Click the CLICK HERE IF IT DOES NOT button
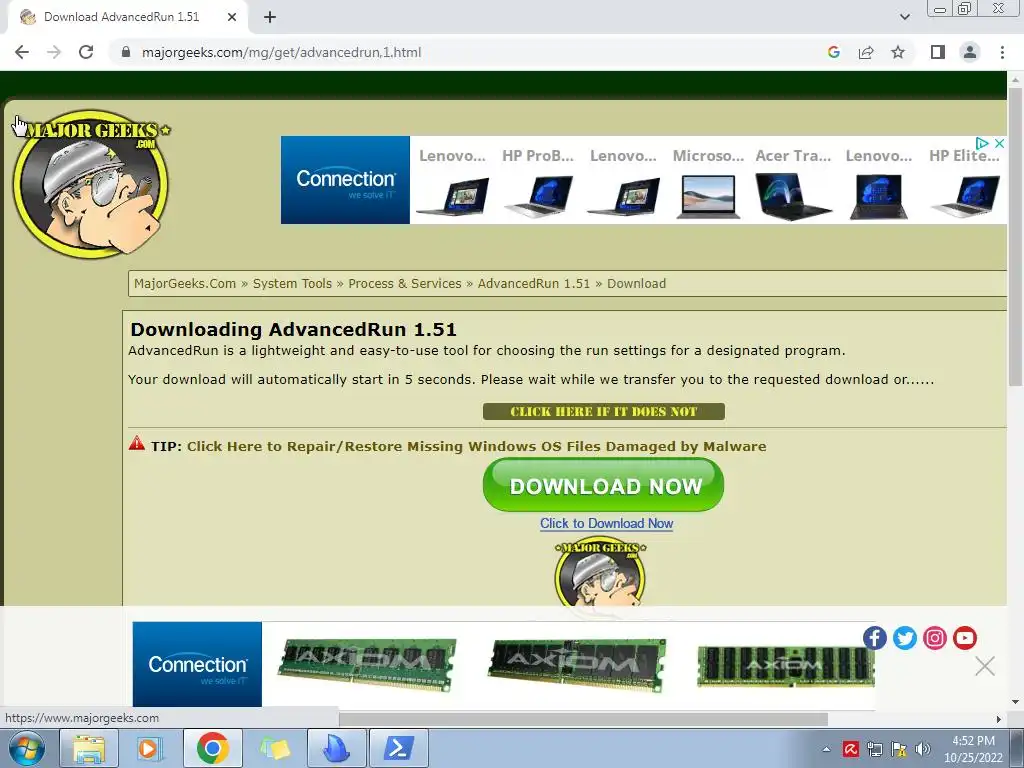The width and height of the screenshot is (1024, 768). click(x=603, y=411)
